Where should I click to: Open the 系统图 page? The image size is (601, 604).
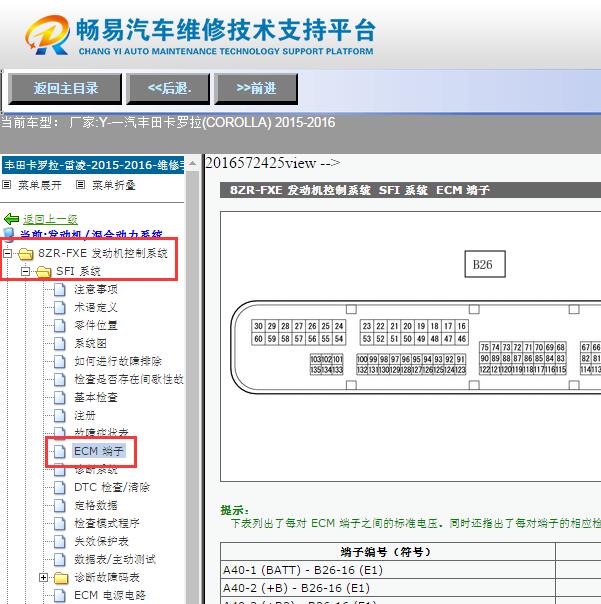click(x=90, y=343)
